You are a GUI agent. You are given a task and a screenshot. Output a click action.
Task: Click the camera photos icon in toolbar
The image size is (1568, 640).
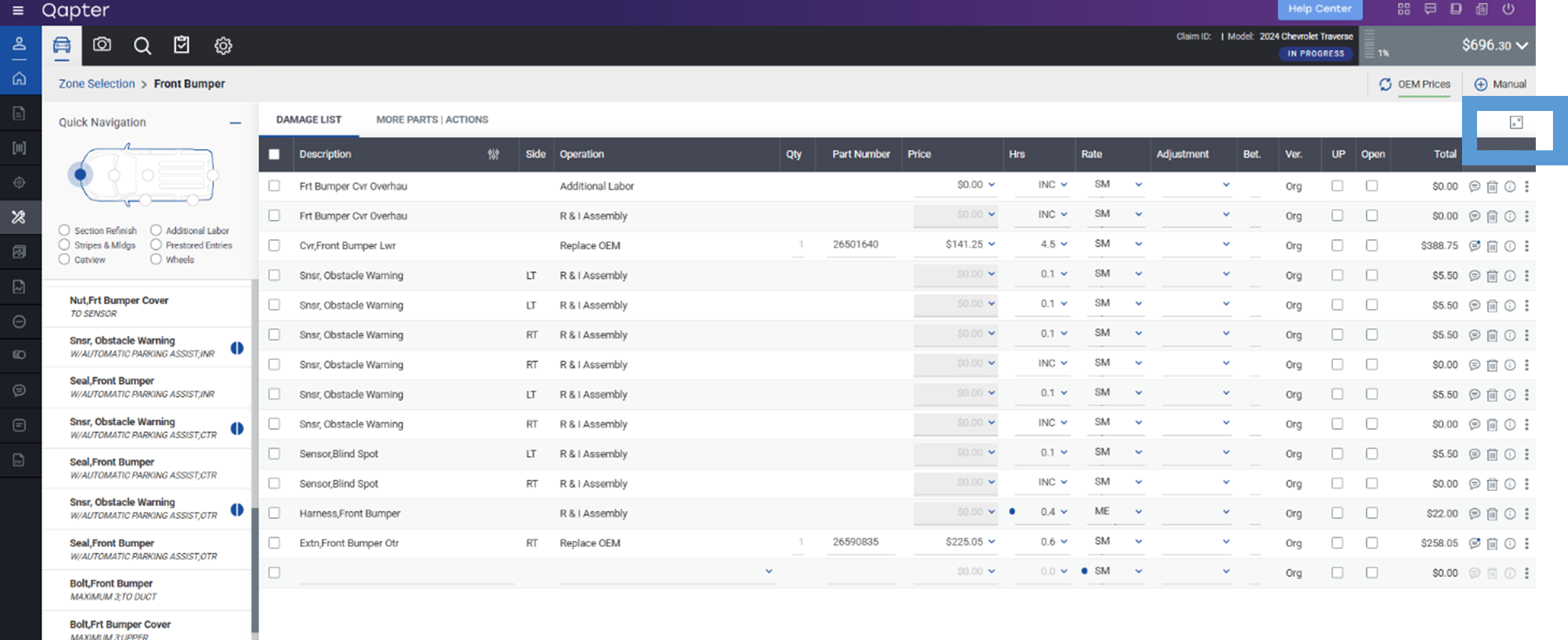[x=102, y=45]
